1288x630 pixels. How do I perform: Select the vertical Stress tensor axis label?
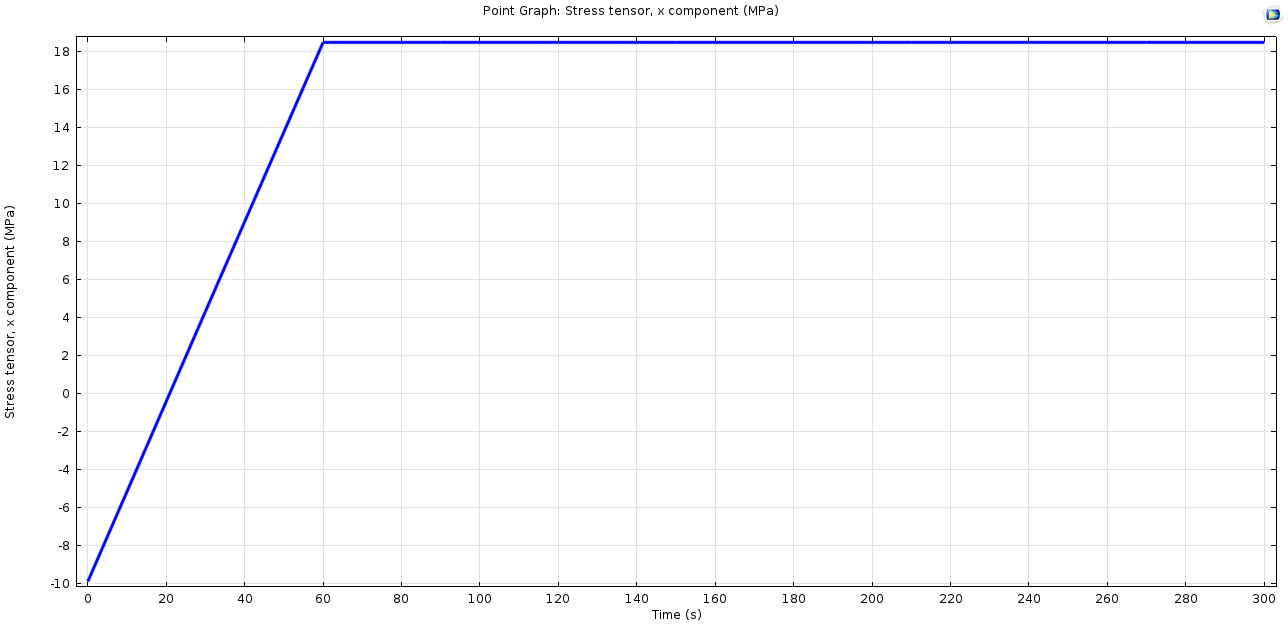tap(10, 312)
